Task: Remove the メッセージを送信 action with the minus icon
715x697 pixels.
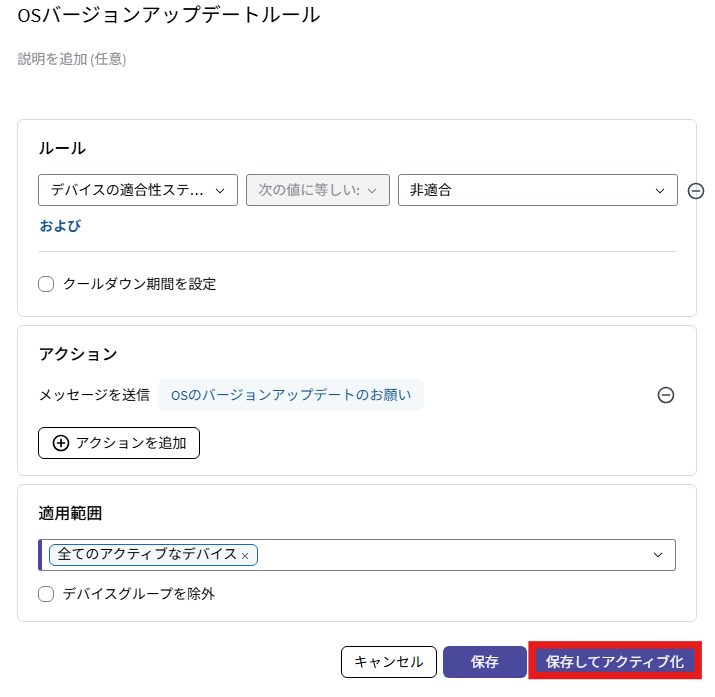Action: pyautogui.click(x=665, y=395)
